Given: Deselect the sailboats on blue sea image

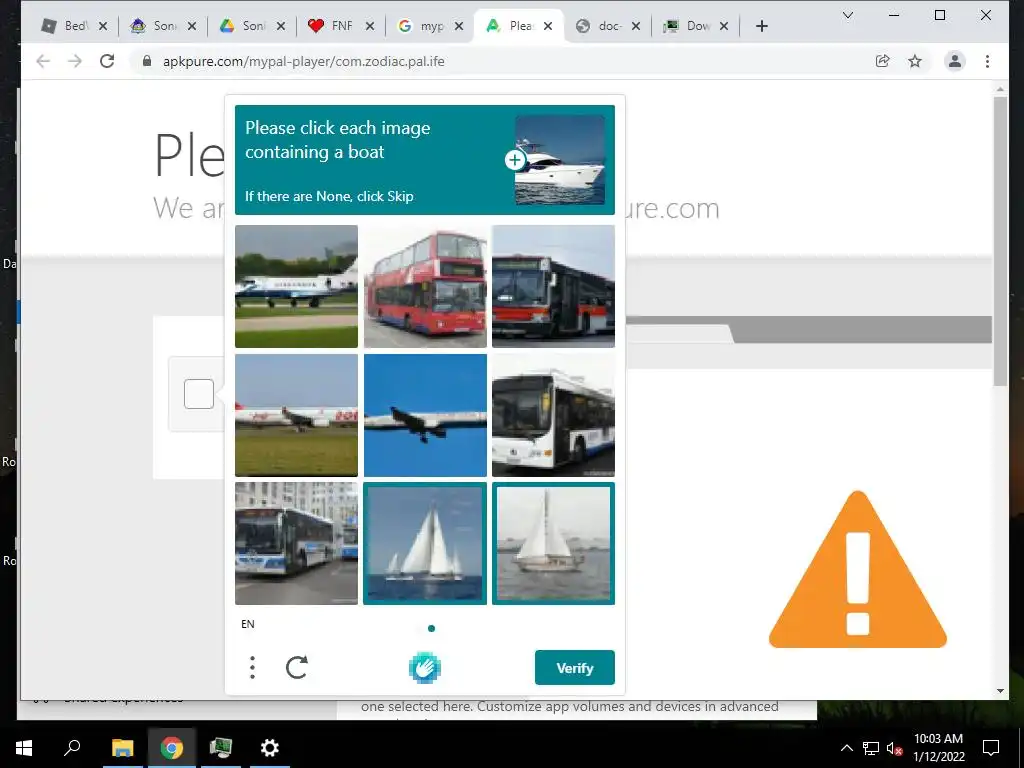Looking at the screenshot, I should tap(425, 543).
